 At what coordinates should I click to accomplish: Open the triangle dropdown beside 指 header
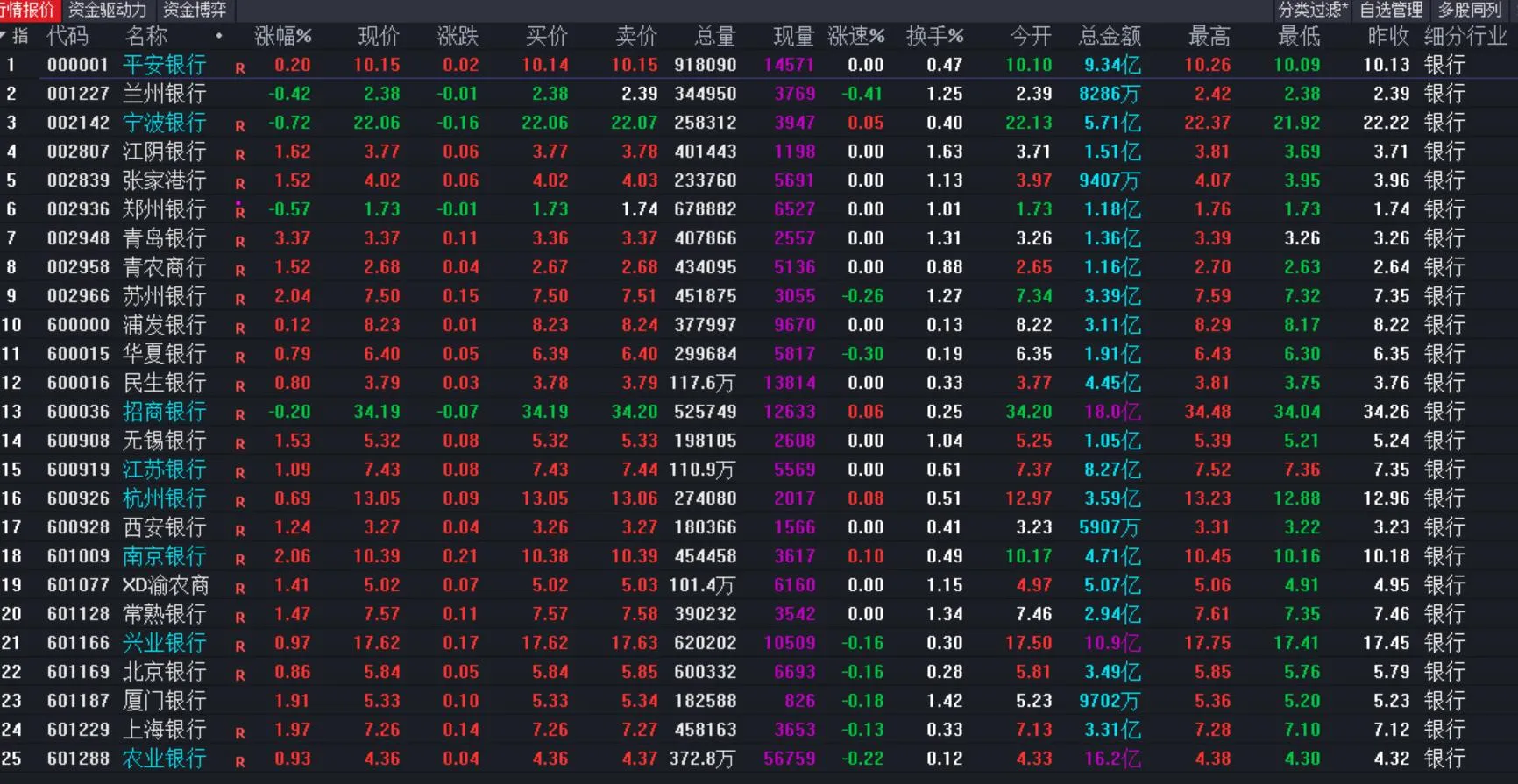pyautogui.click(x=4, y=35)
